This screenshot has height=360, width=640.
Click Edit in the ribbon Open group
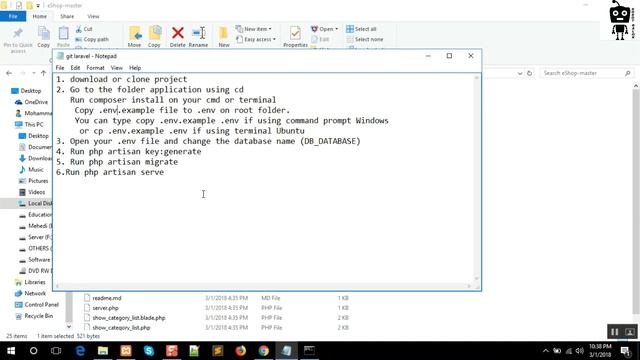click(x=320, y=39)
